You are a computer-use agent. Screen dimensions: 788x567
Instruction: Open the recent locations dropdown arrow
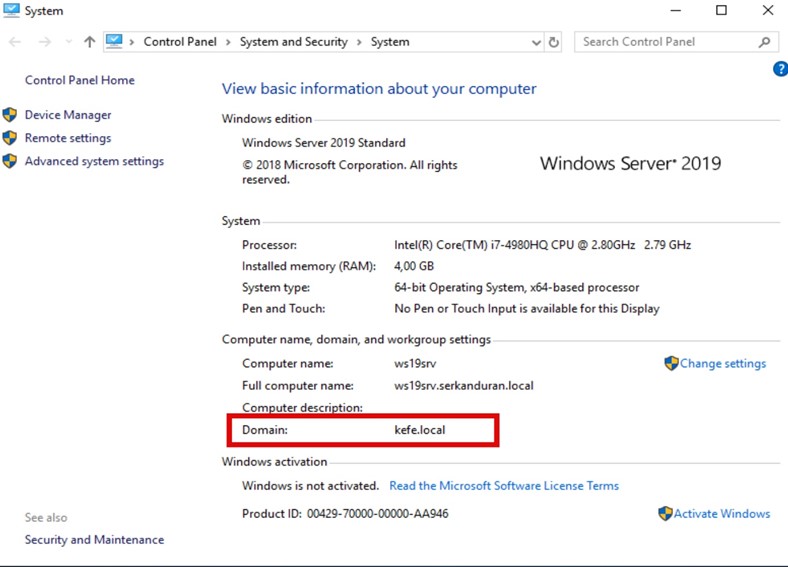[69, 42]
